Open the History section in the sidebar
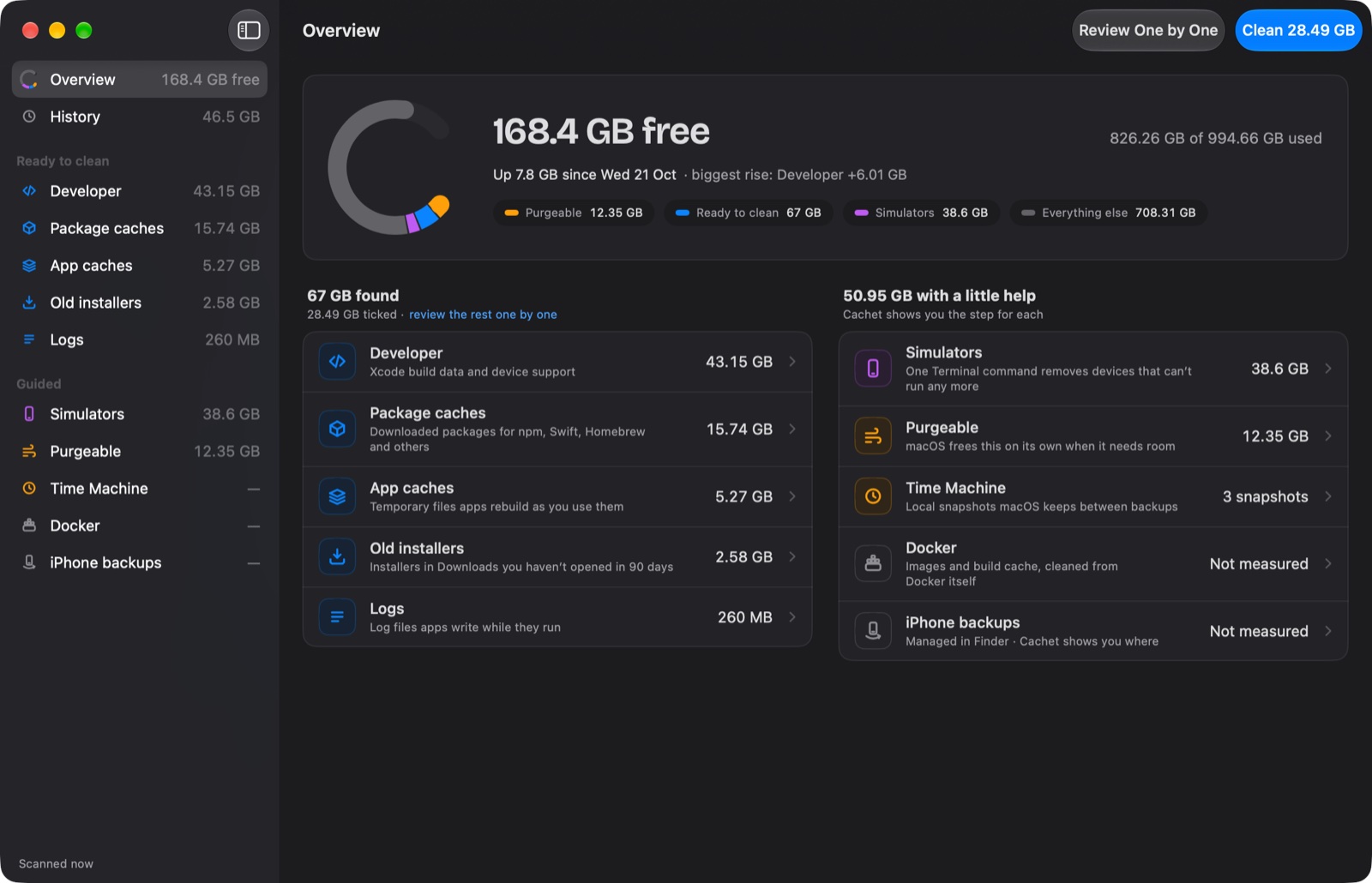1372x883 pixels. pos(140,117)
